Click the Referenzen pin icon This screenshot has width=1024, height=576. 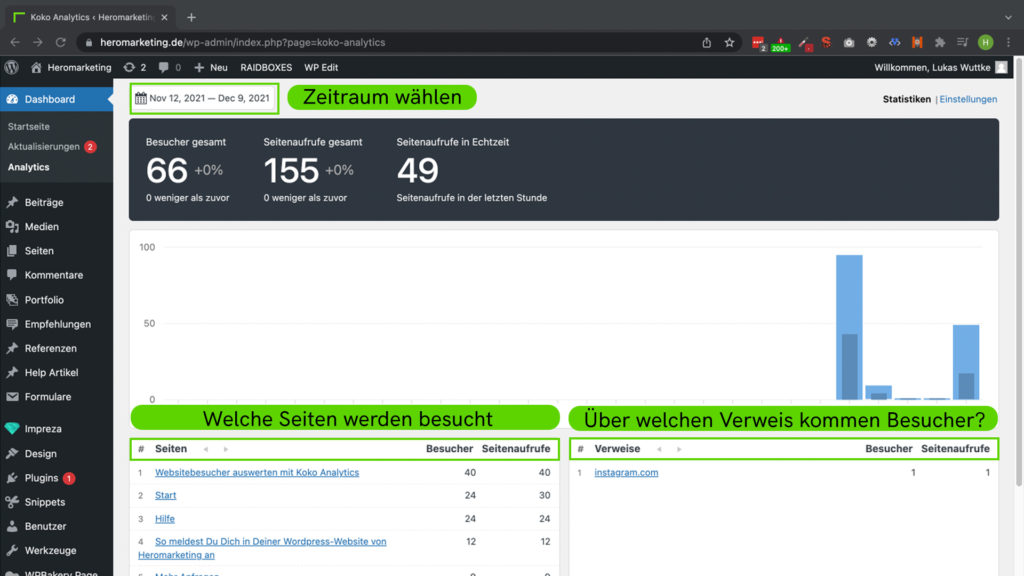coord(12,348)
